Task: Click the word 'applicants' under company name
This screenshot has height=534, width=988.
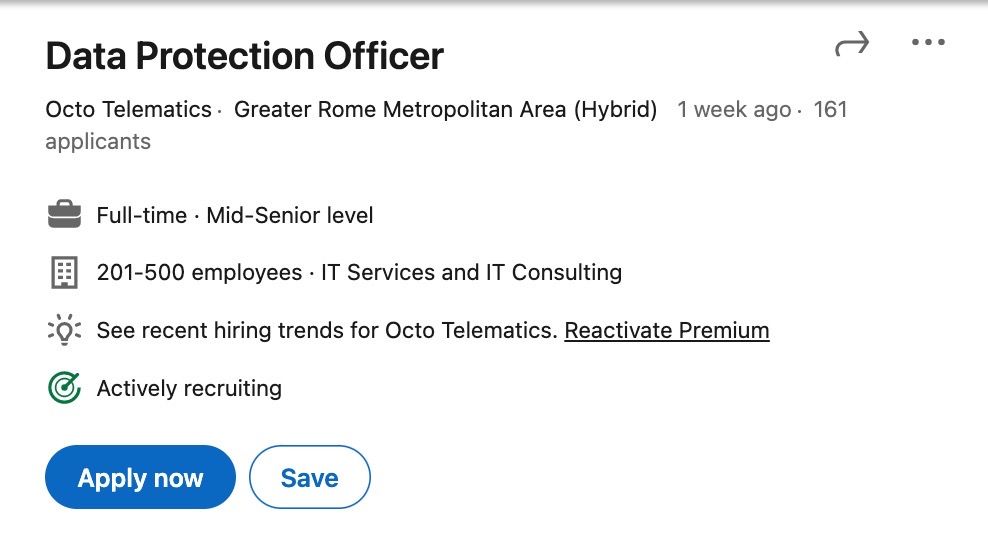Action: click(x=98, y=141)
